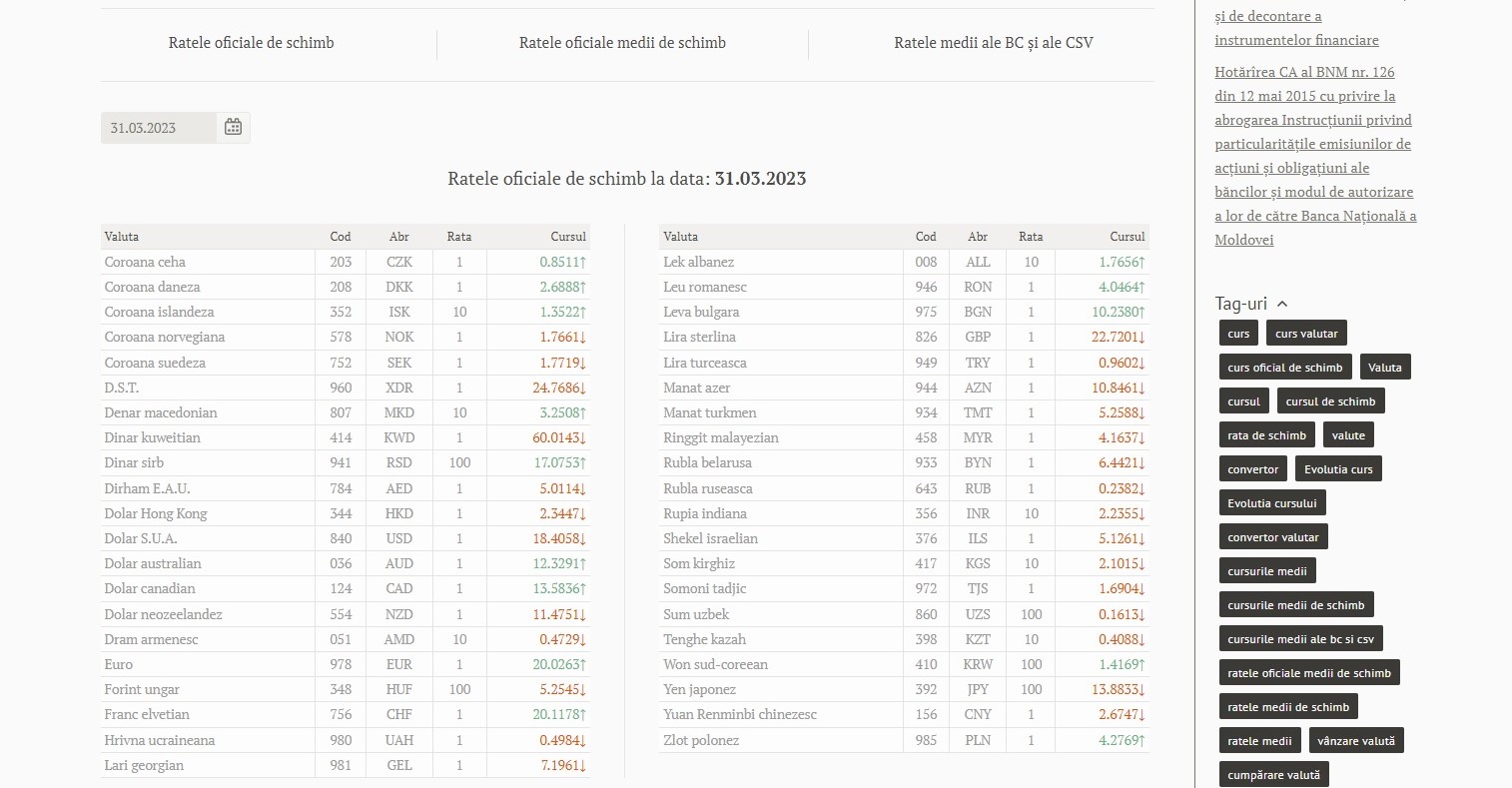Open the calendar date picker icon

tap(233, 127)
